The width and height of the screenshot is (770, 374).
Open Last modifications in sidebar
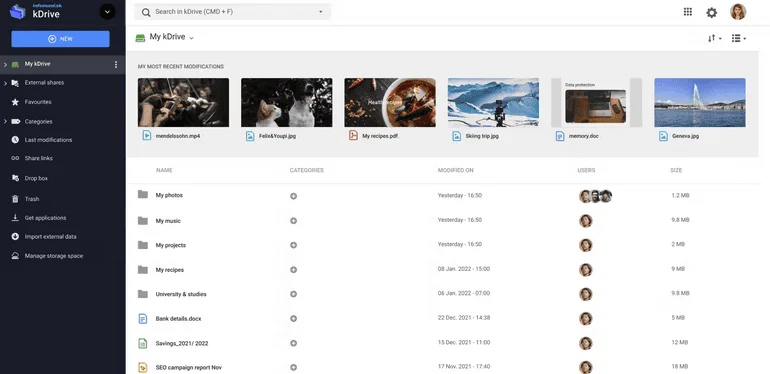(48, 140)
